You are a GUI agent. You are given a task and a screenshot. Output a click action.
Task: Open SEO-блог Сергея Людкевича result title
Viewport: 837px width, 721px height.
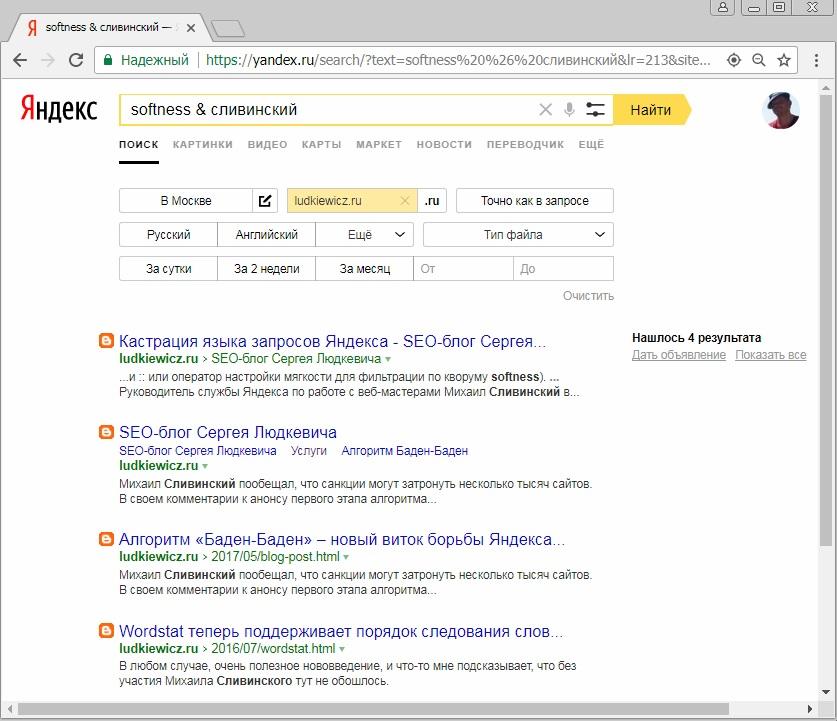tap(227, 432)
